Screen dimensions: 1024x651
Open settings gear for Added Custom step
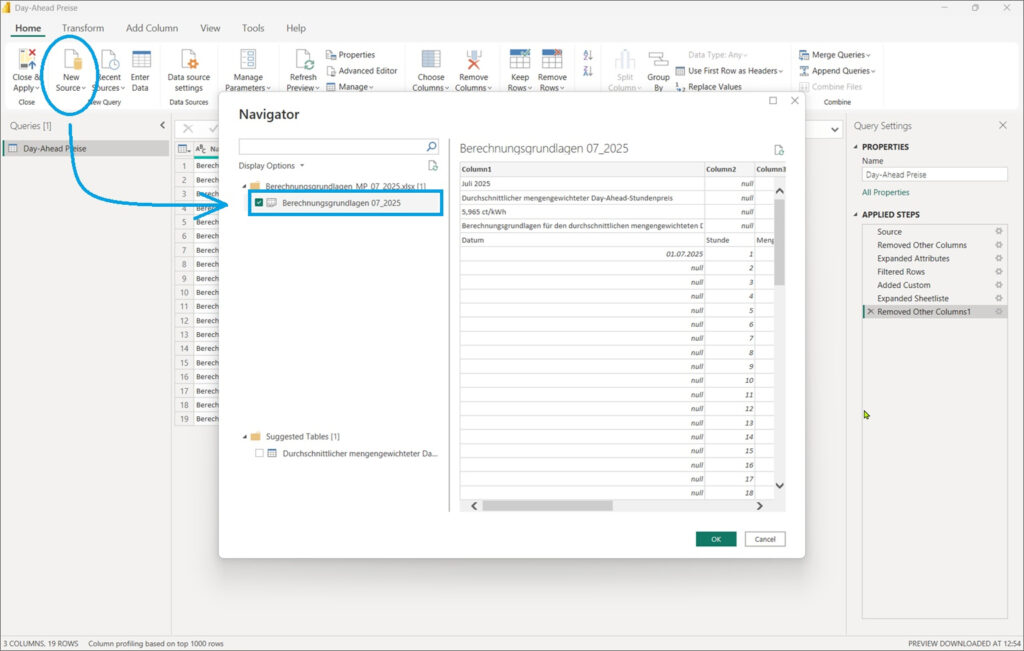coord(999,285)
